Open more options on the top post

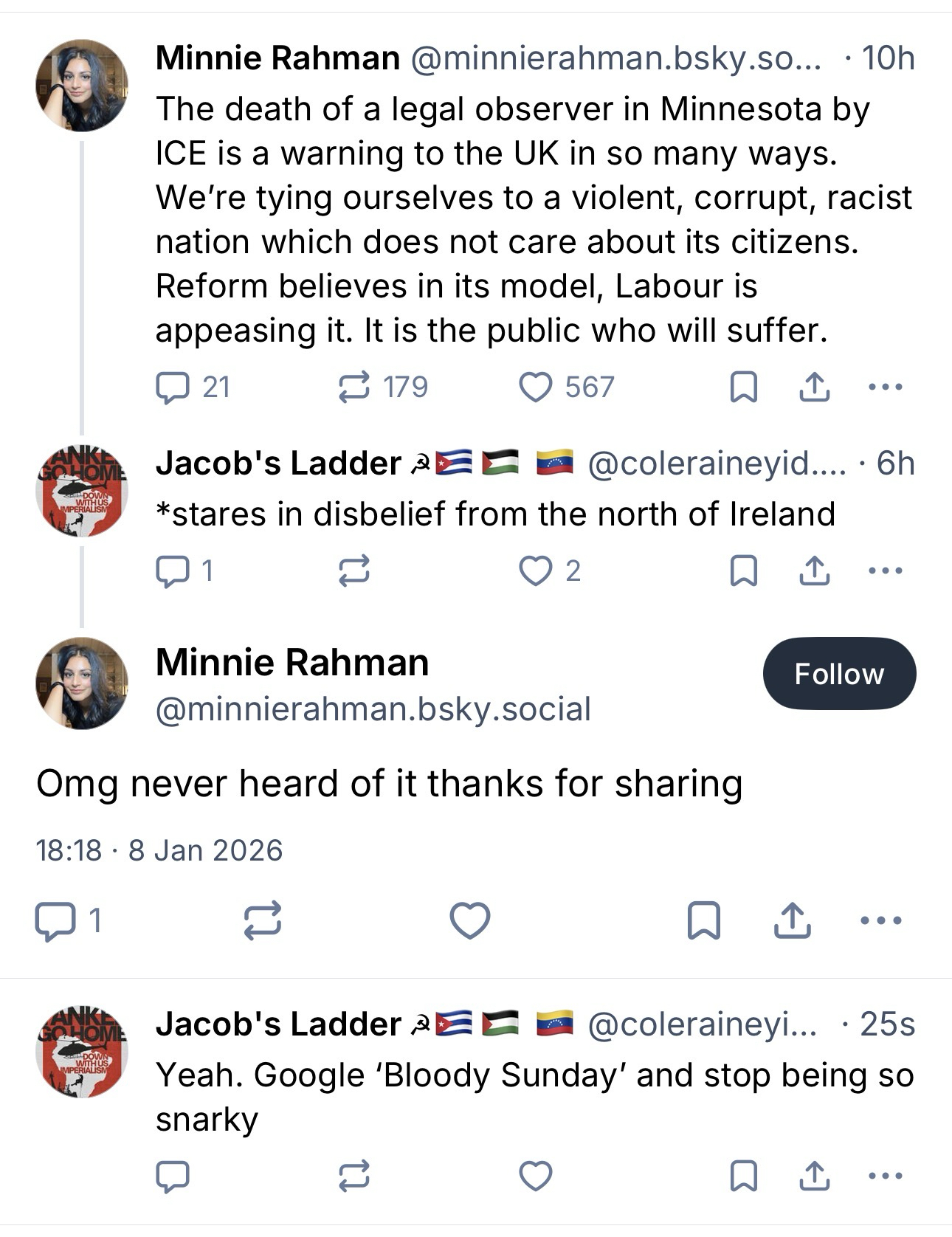click(886, 387)
